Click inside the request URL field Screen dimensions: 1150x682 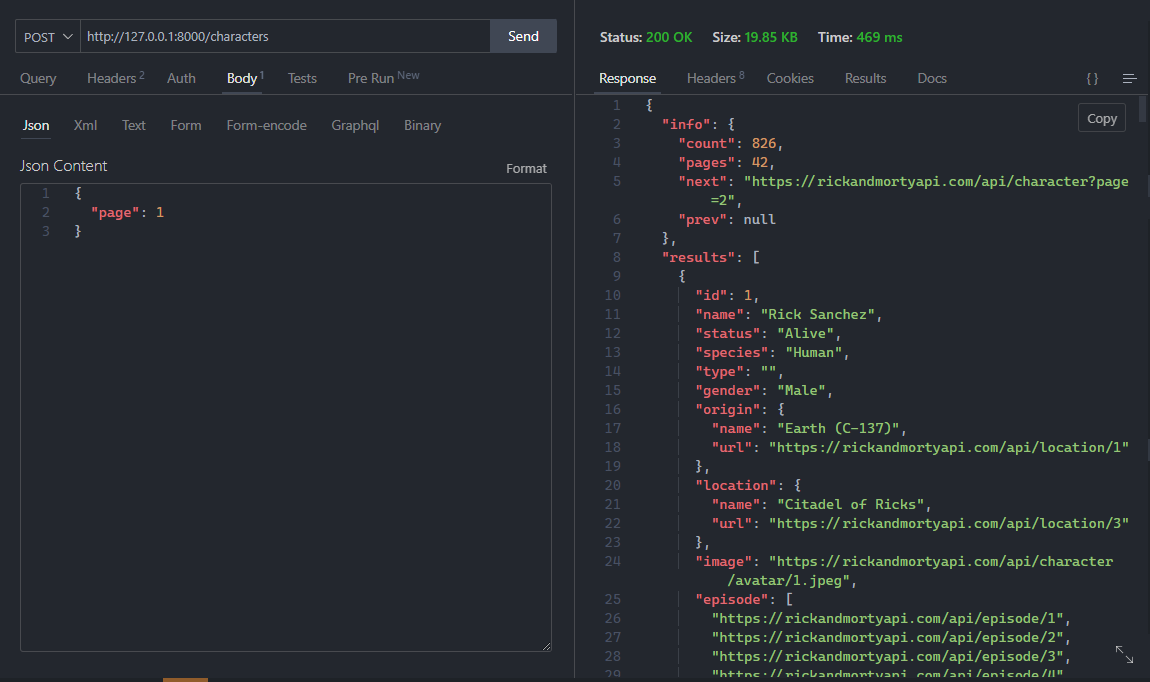click(x=280, y=36)
